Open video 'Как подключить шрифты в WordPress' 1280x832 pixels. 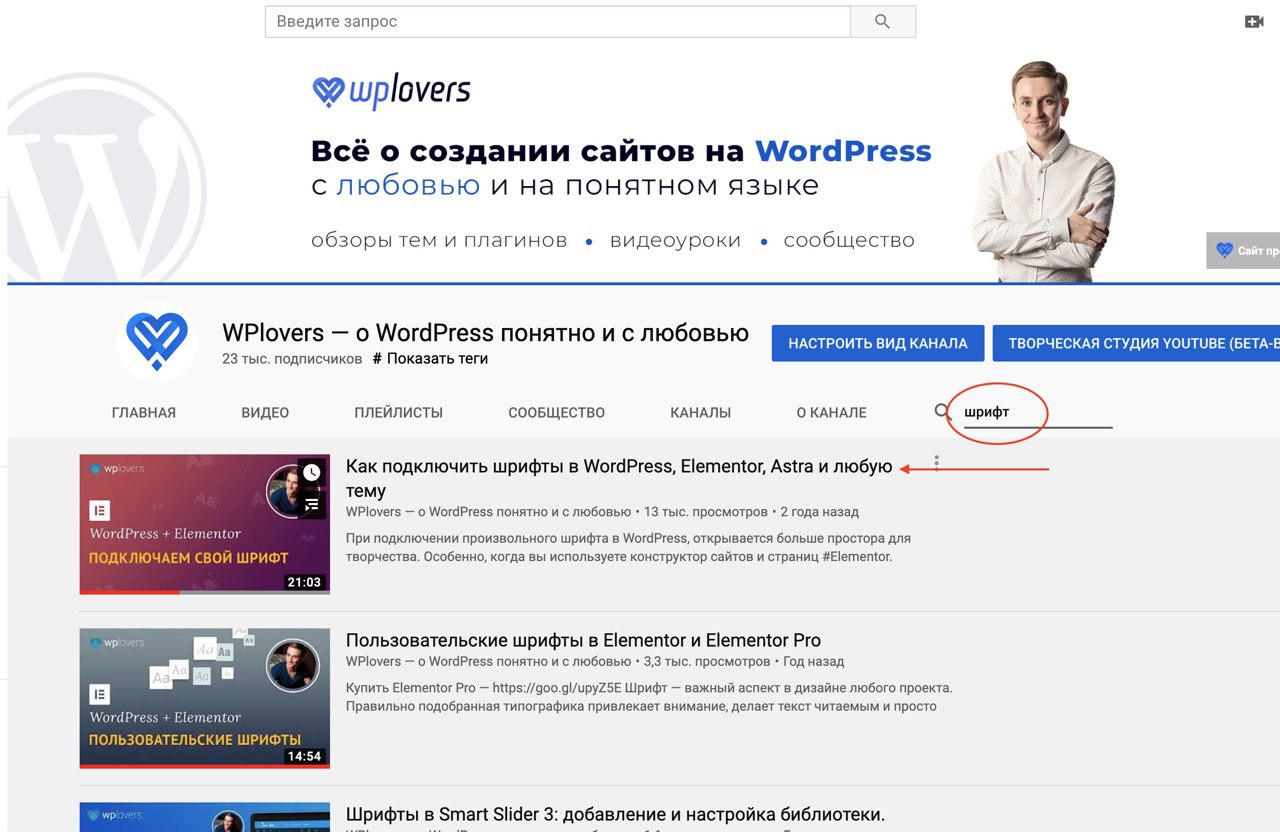pos(619,478)
